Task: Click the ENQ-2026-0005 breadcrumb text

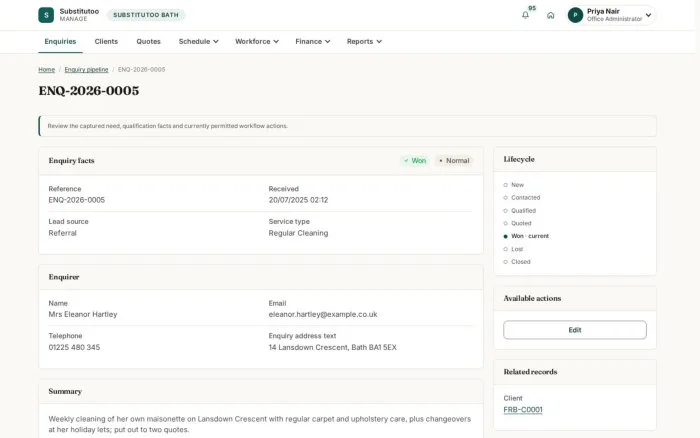Action: (x=142, y=70)
